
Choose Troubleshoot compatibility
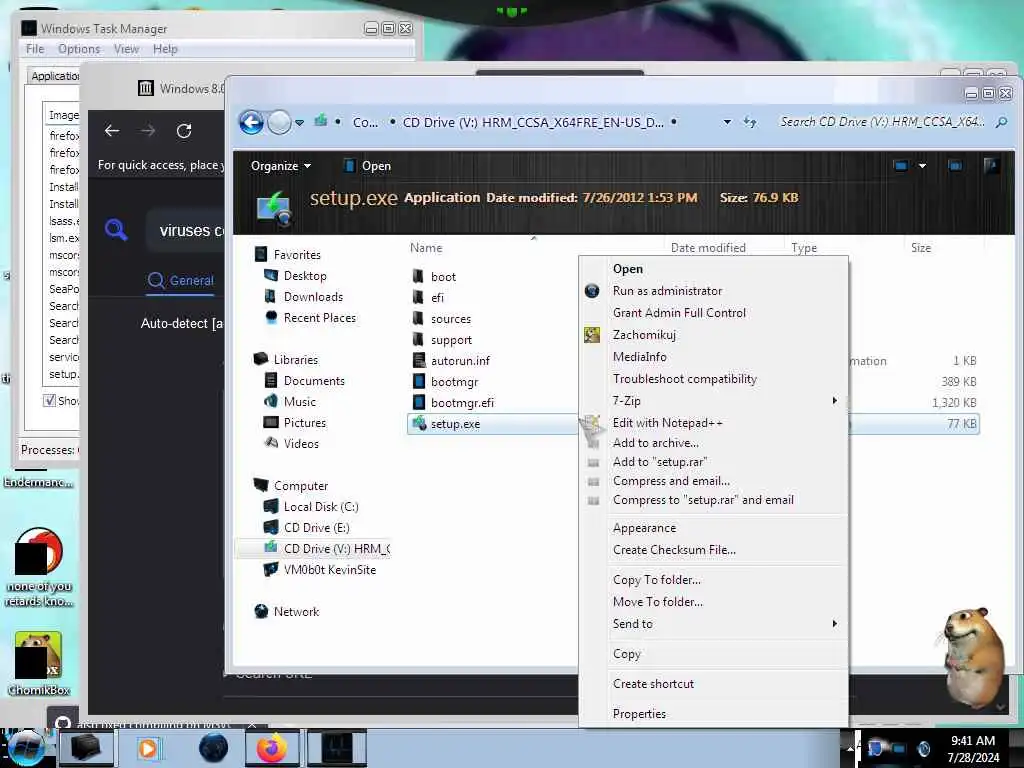click(x=713, y=379)
